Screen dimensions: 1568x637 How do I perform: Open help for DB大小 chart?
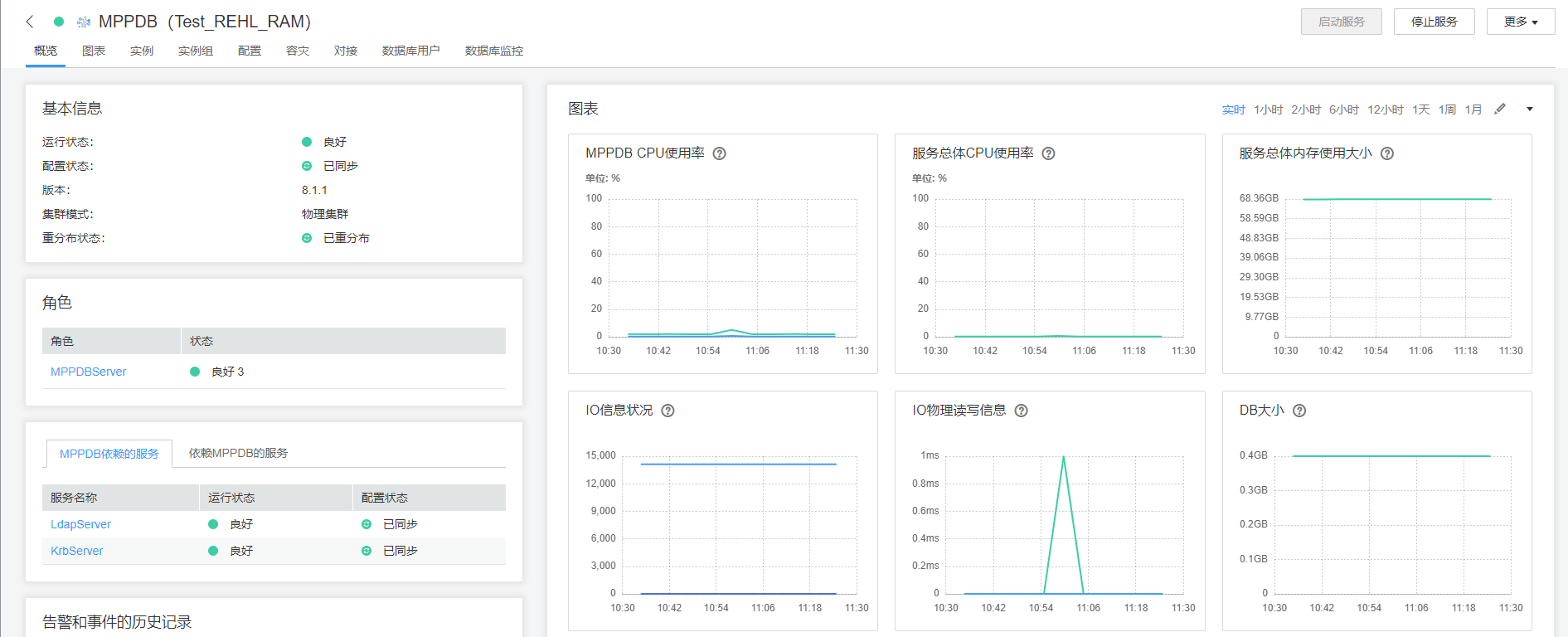coord(1299,411)
